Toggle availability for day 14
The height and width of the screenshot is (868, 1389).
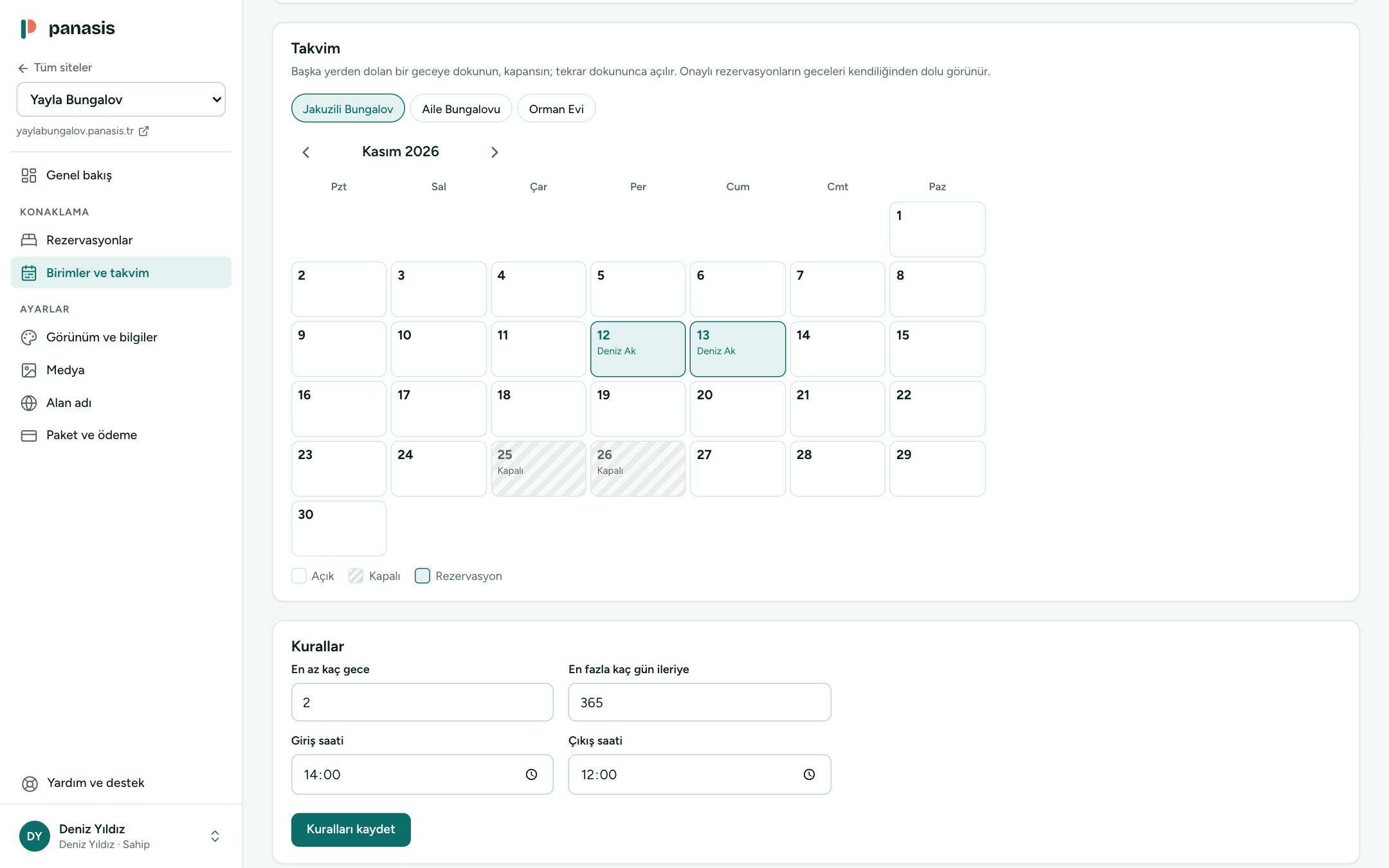837,349
